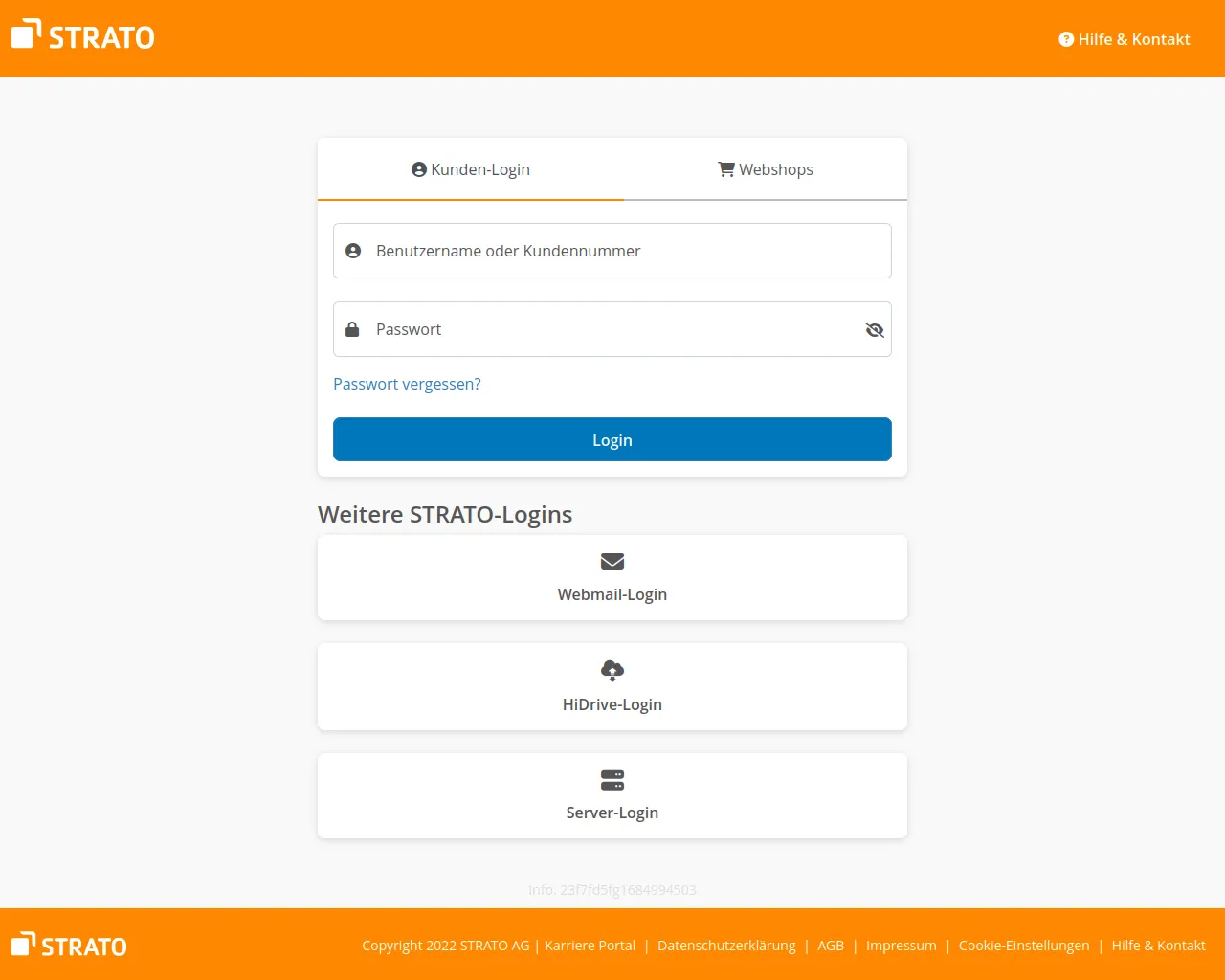Open Hilfe & Kontakt in the footer

point(1158,946)
